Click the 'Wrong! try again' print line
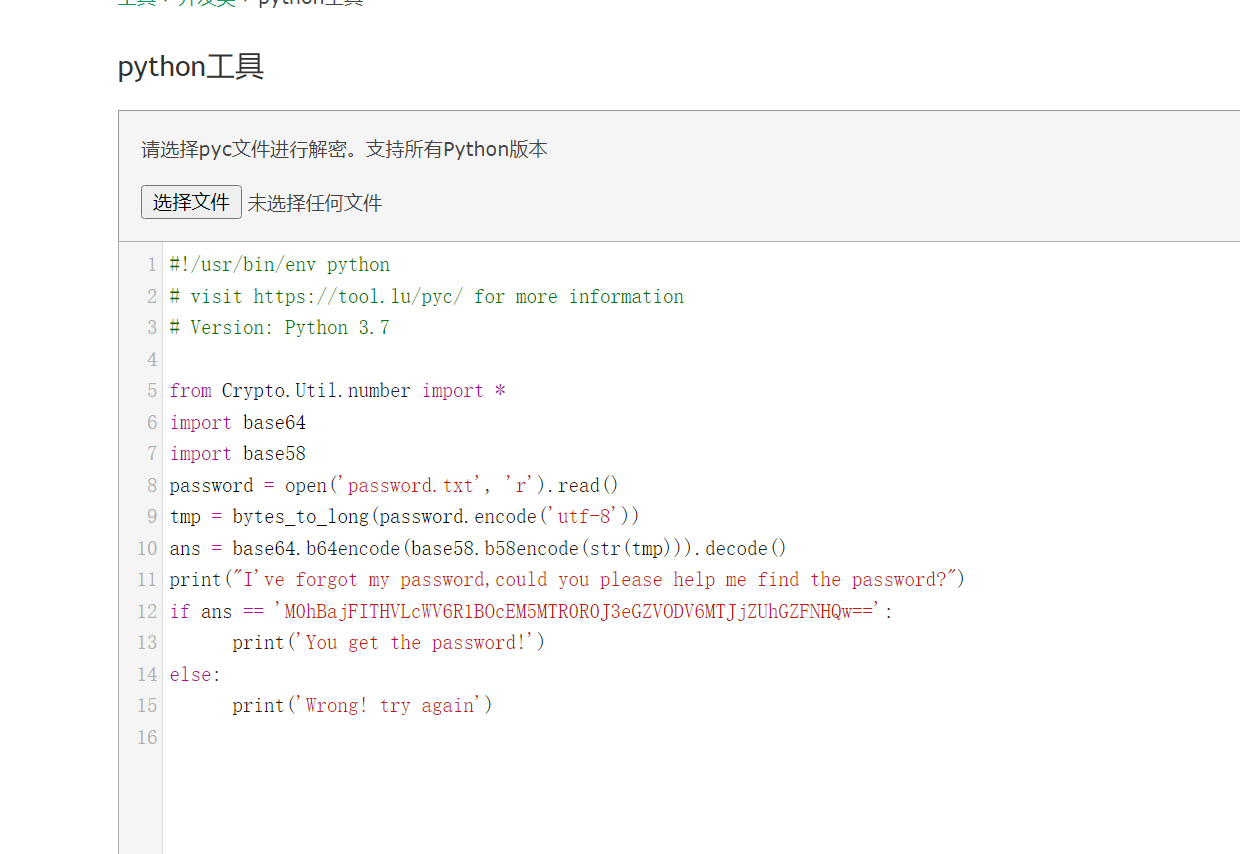Image resolution: width=1240 pixels, height=854 pixels. coord(361,705)
